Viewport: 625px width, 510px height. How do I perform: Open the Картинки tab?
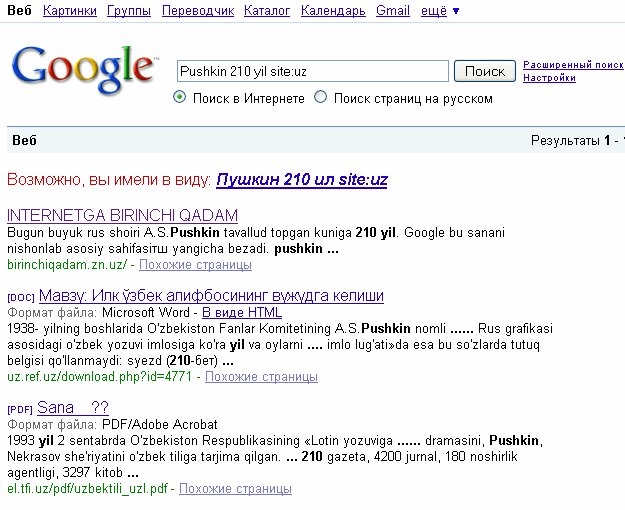pos(70,11)
